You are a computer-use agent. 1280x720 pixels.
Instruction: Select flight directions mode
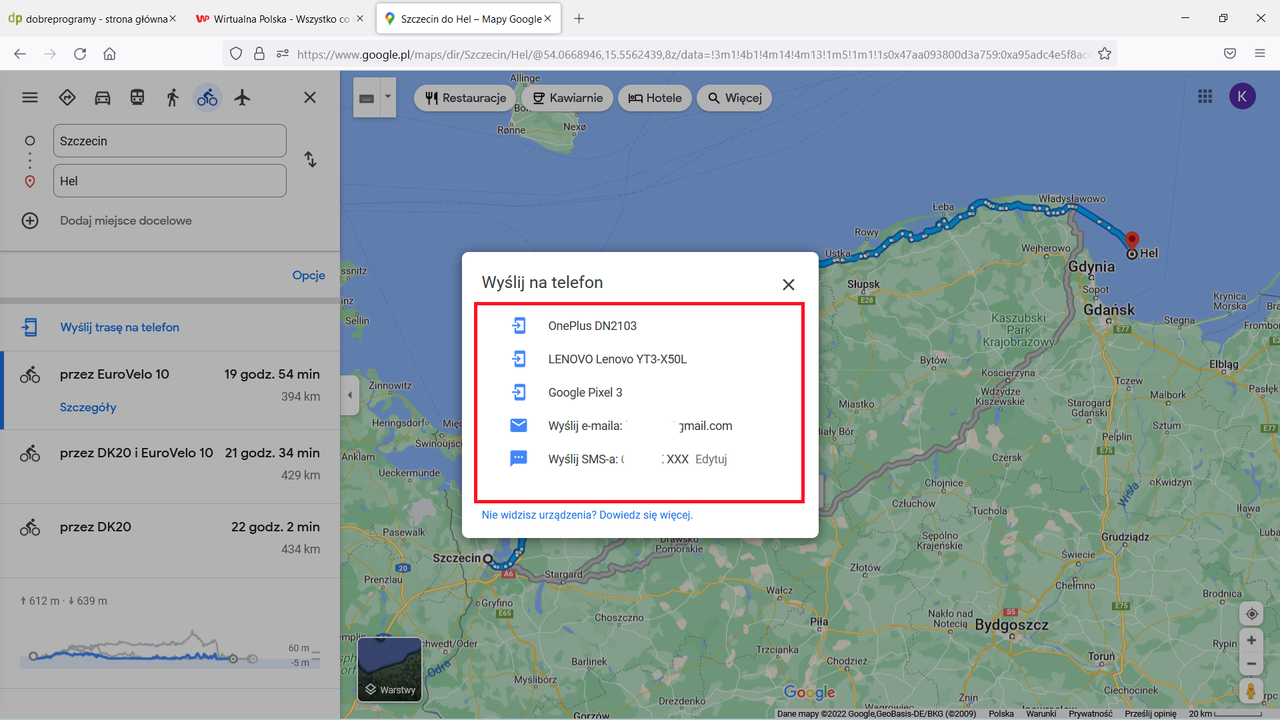click(x=242, y=97)
